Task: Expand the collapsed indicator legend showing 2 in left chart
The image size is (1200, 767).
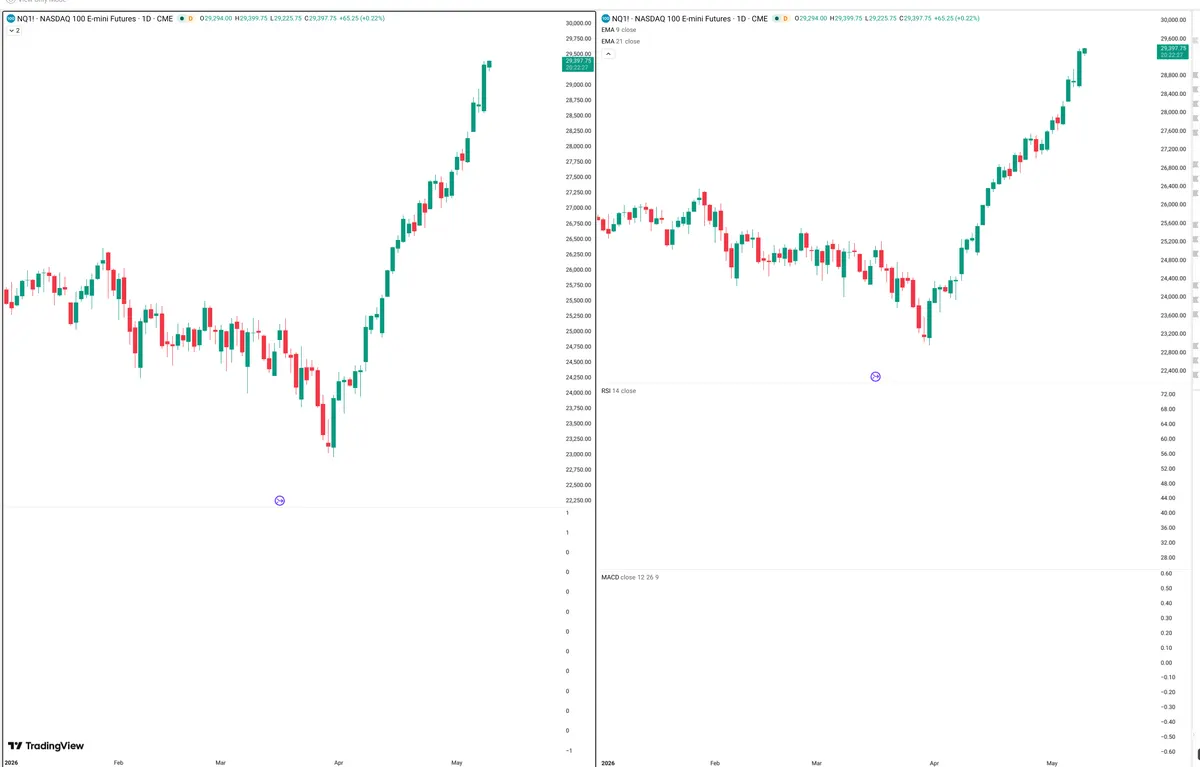Action: 13,31
